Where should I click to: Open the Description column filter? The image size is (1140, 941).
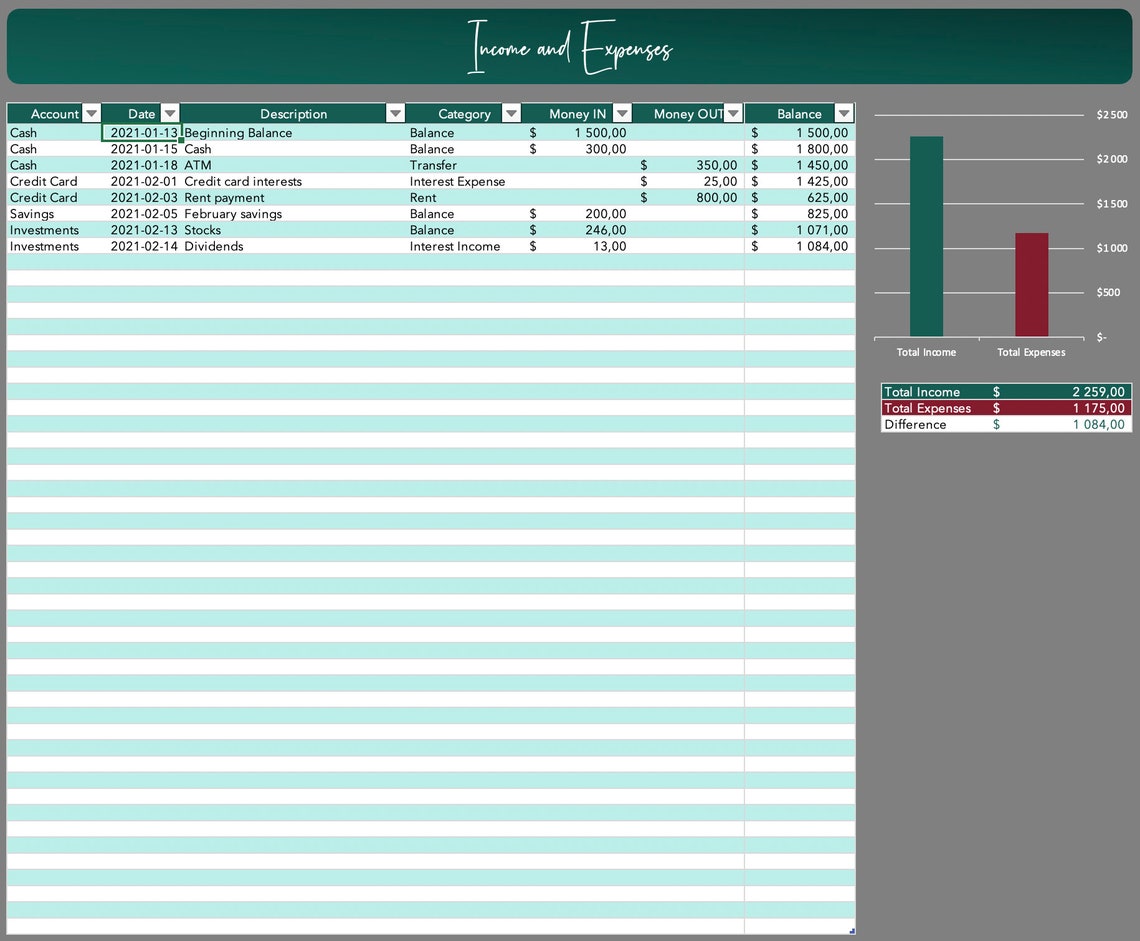coord(396,113)
